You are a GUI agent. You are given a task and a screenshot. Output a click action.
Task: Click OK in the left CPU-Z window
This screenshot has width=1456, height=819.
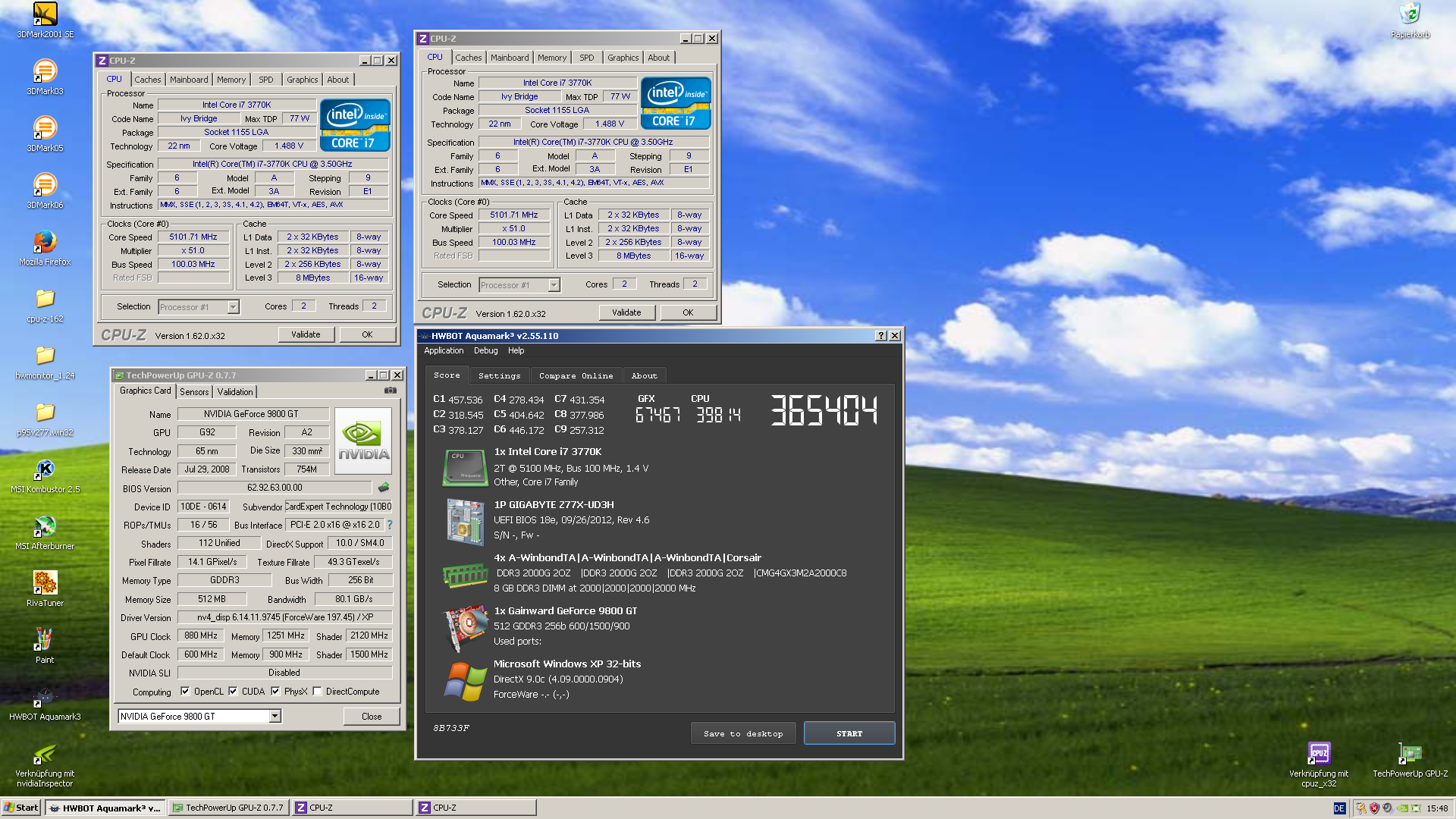[x=367, y=334]
